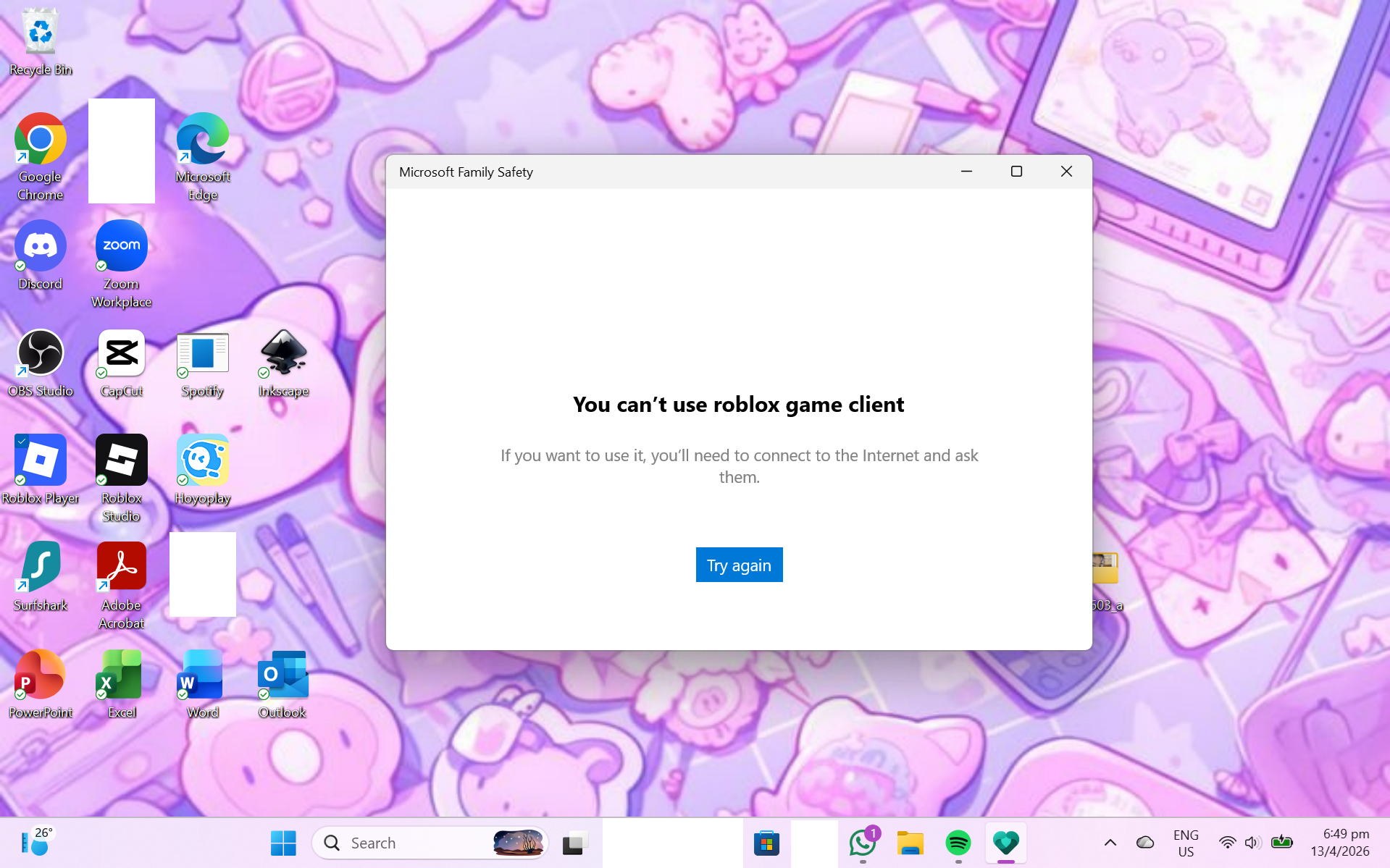Launch Zoom Workplace from desktop
The image size is (1390, 868).
[x=122, y=264]
